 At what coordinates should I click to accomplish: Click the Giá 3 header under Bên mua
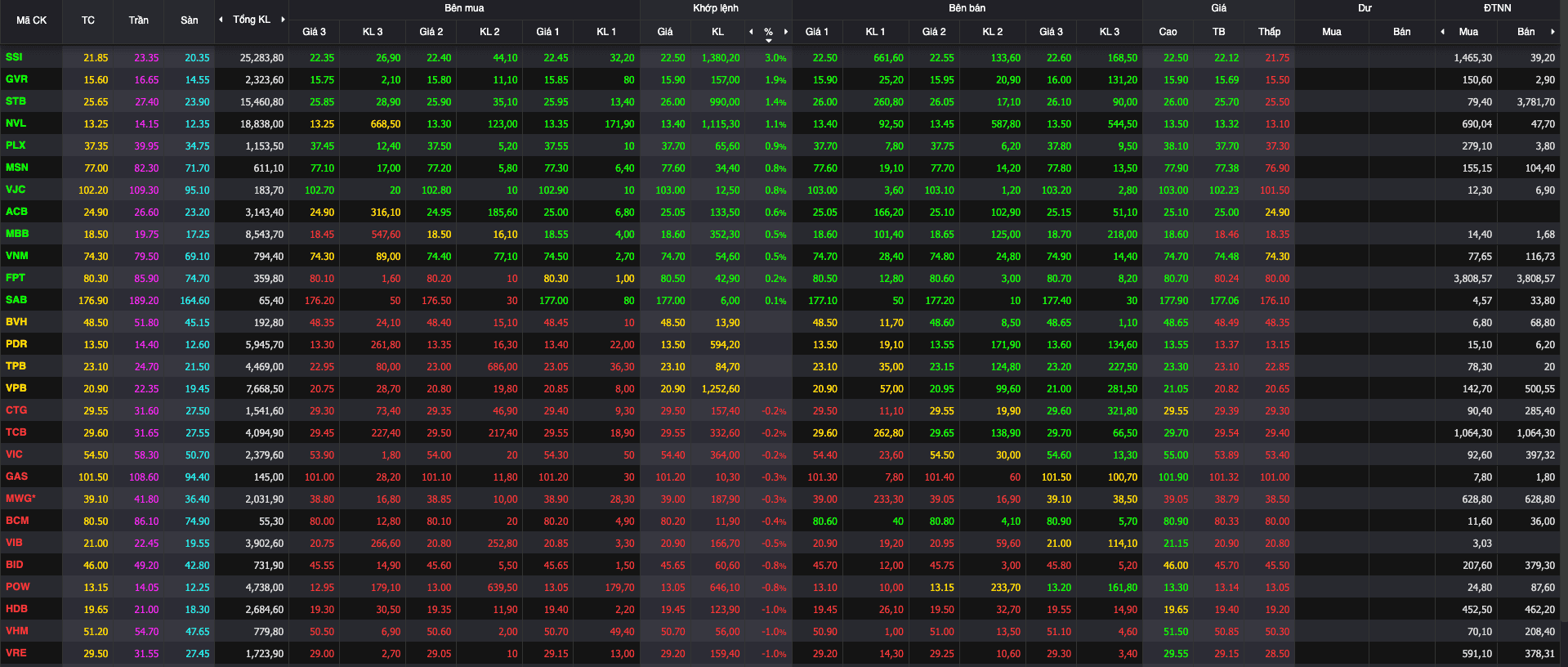[314, 32]
